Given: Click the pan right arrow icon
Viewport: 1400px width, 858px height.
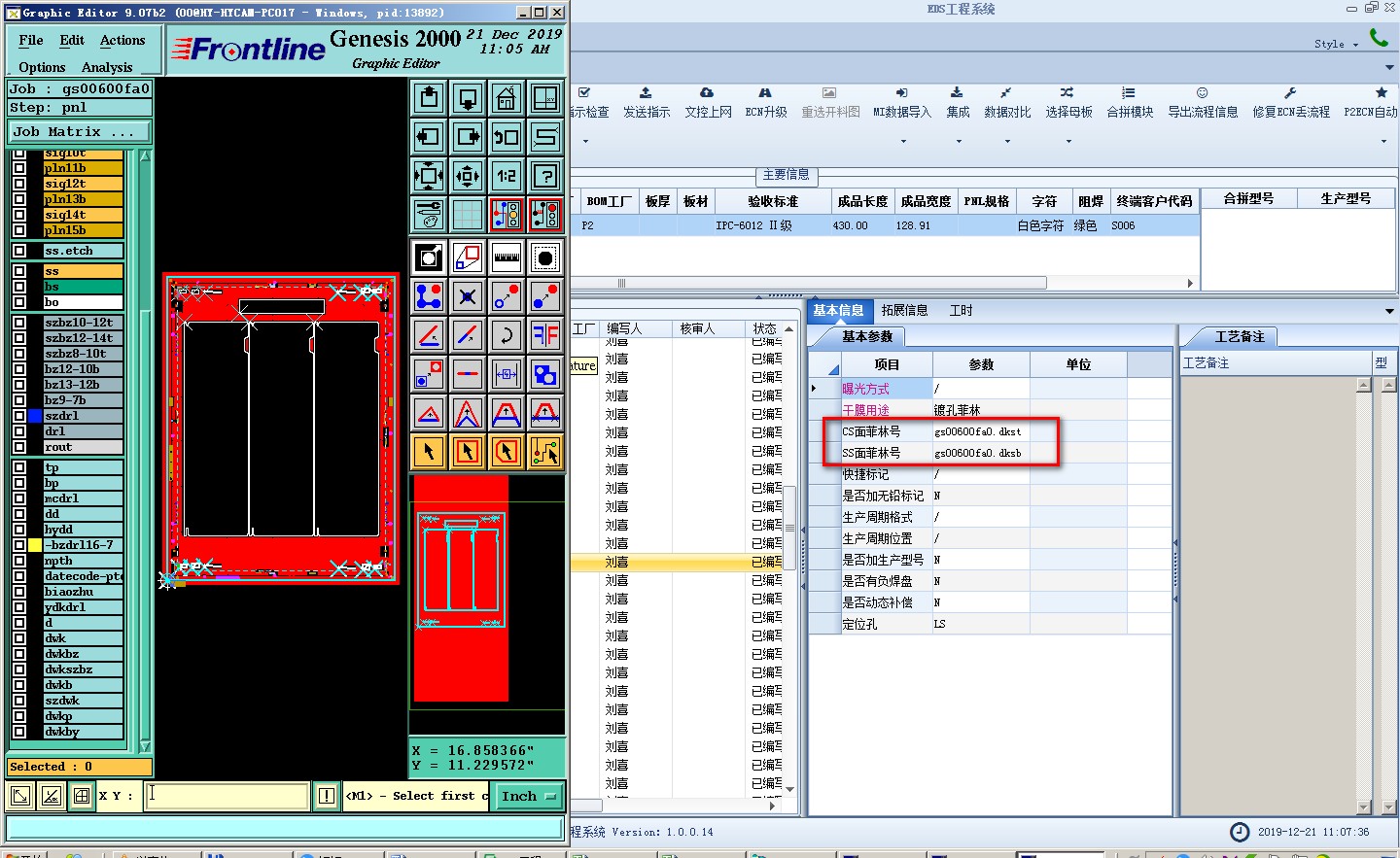Looking at the screenshot, I should 468,137.
